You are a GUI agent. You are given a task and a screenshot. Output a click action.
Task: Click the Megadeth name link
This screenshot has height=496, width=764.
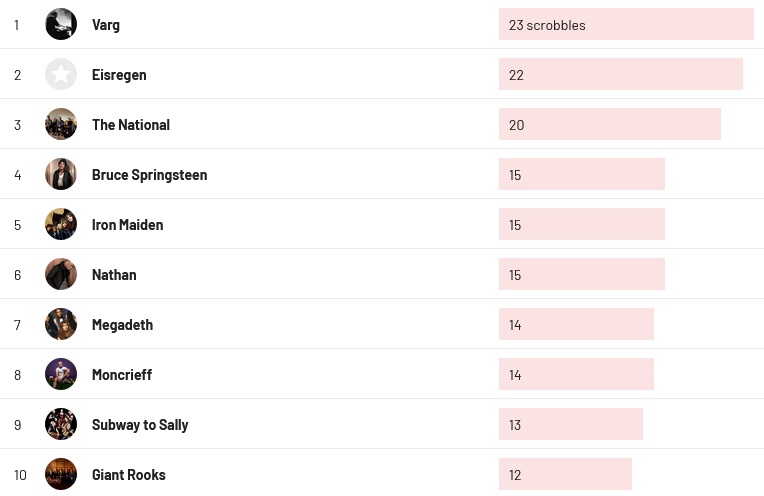[122, 324]
